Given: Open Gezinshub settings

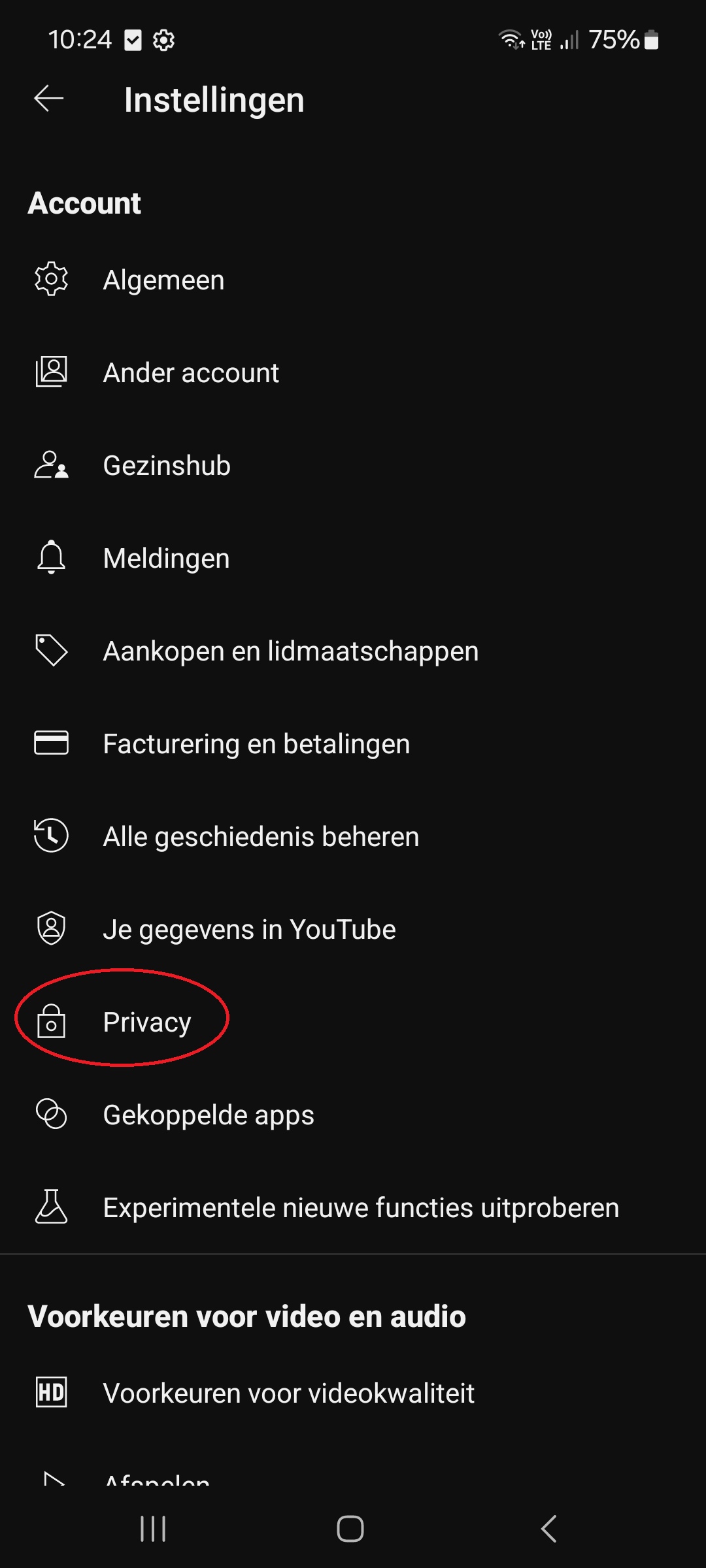Looking at the screenshot, I should coord(167,466).
